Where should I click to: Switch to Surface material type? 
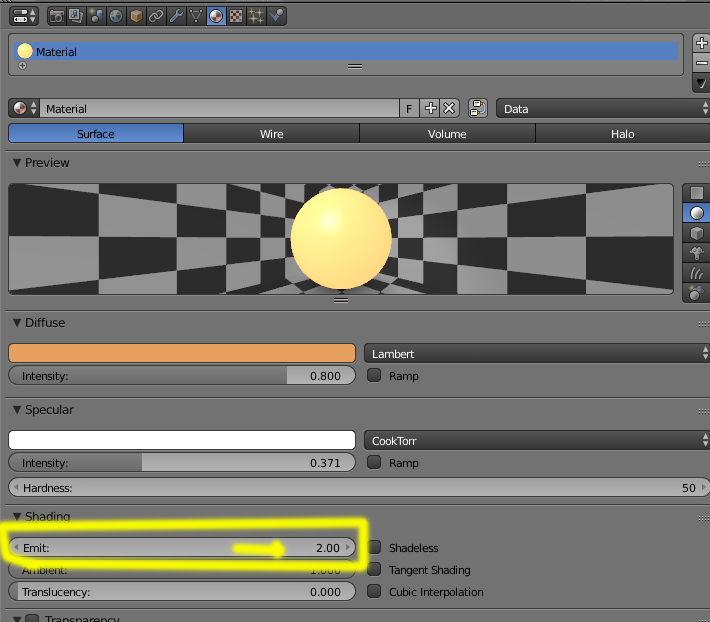pyautogui.click(x=96, y=134)
